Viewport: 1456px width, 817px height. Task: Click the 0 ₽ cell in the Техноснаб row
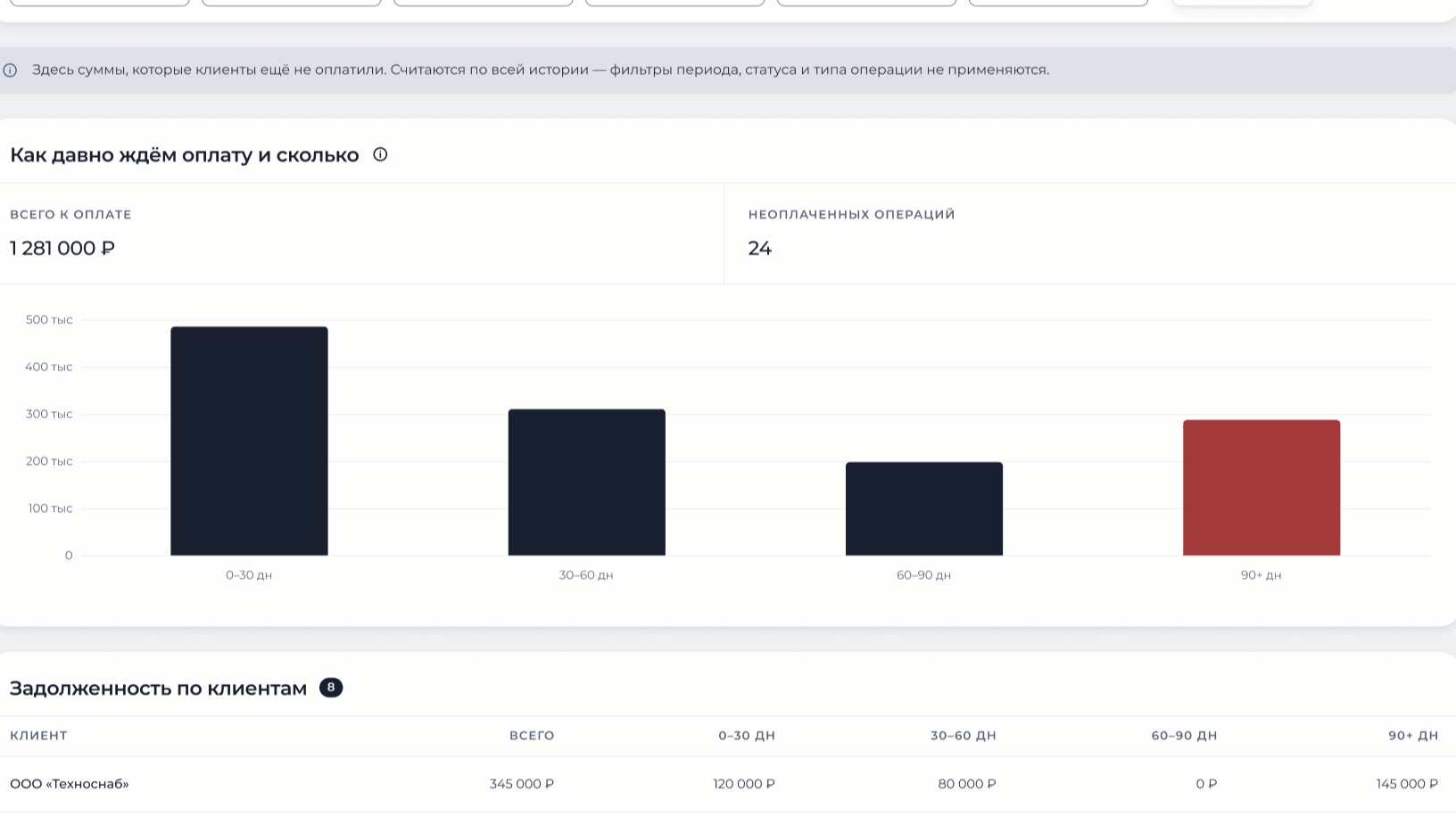[1206, 784]
